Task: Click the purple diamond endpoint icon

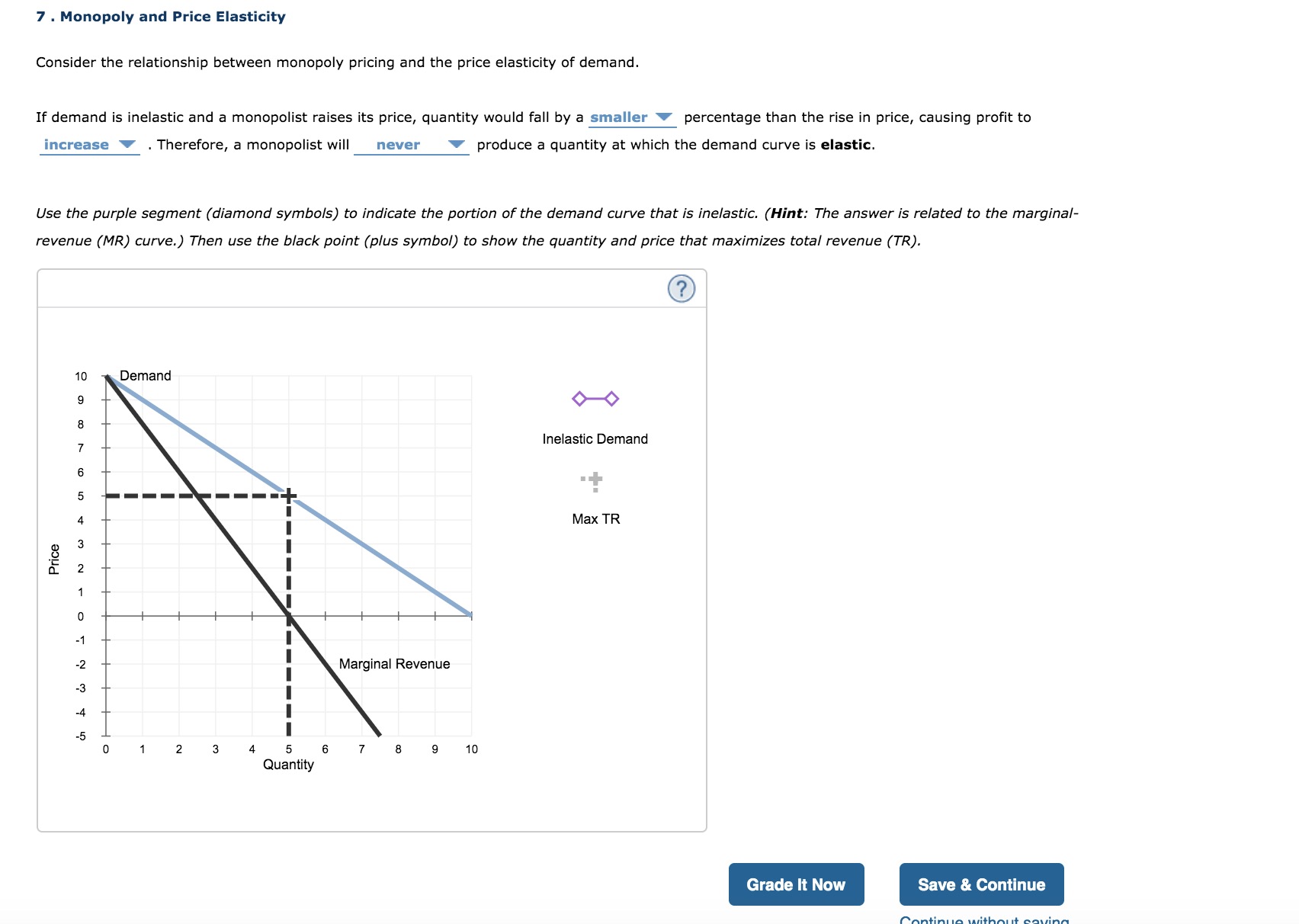Action: (578, 398)
